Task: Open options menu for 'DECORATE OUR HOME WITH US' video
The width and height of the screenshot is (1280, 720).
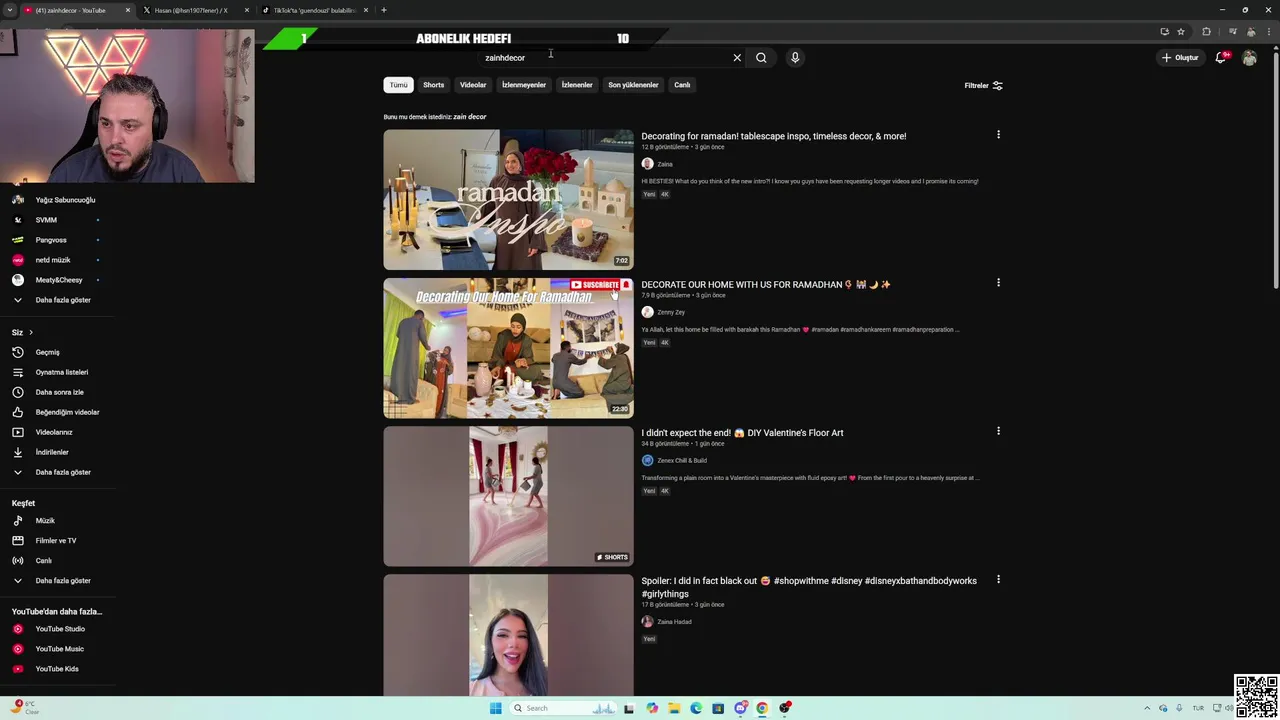Action: 998,283
